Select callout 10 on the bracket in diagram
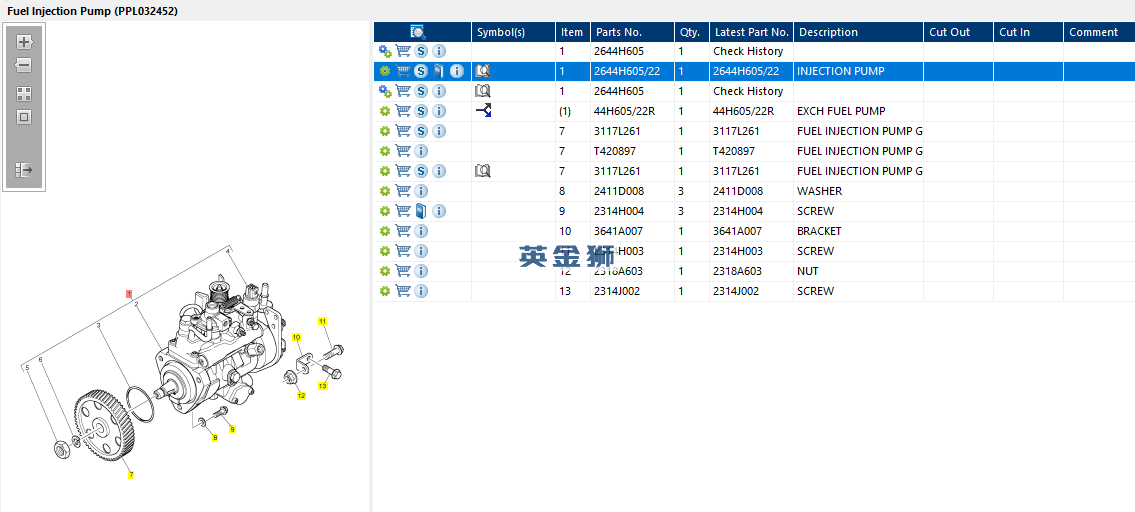Image resolution: width=1135 pixels, height=512 pixels. 296,337
